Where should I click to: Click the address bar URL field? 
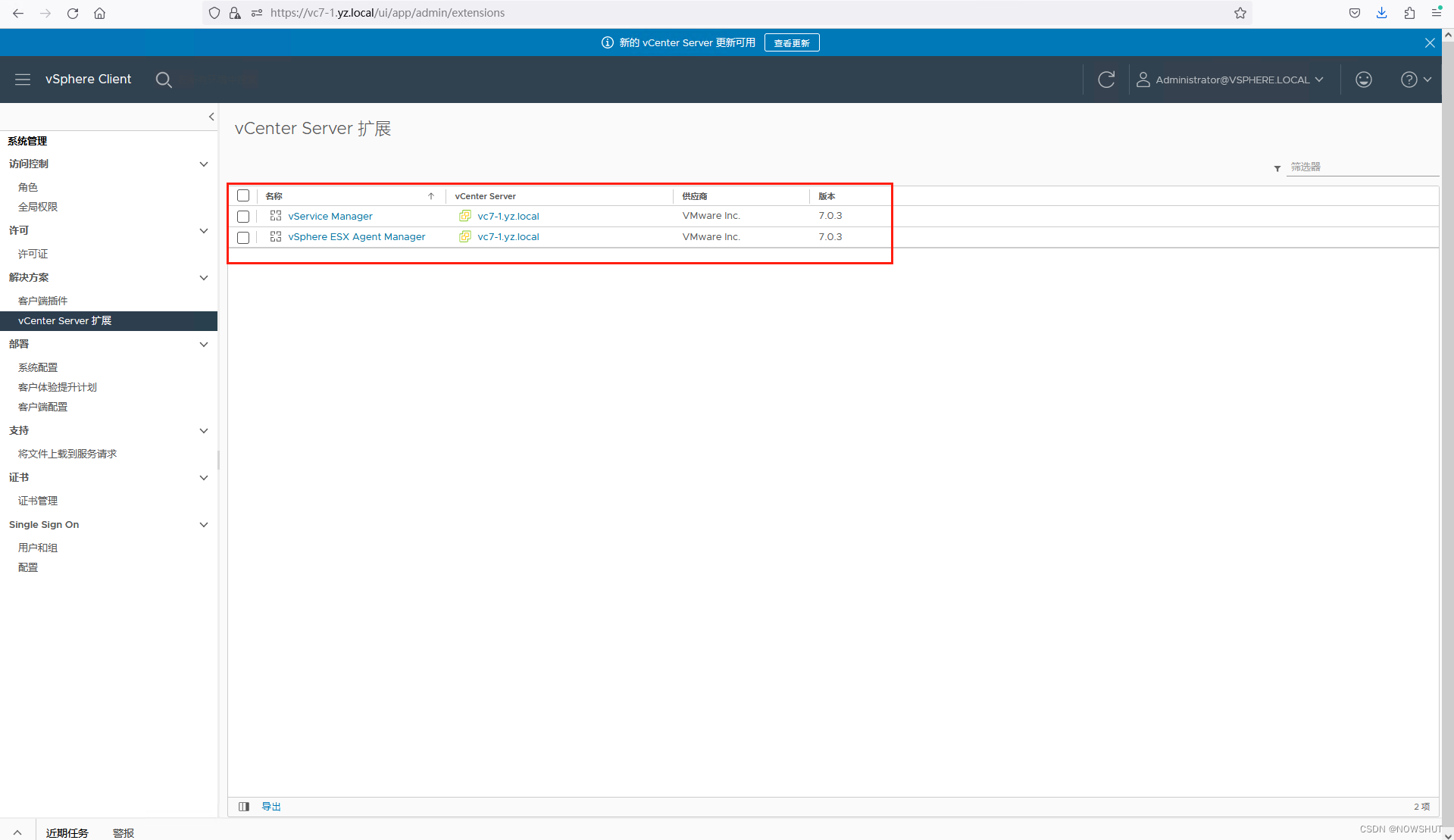pyautogui.click(x=727, y=13)
